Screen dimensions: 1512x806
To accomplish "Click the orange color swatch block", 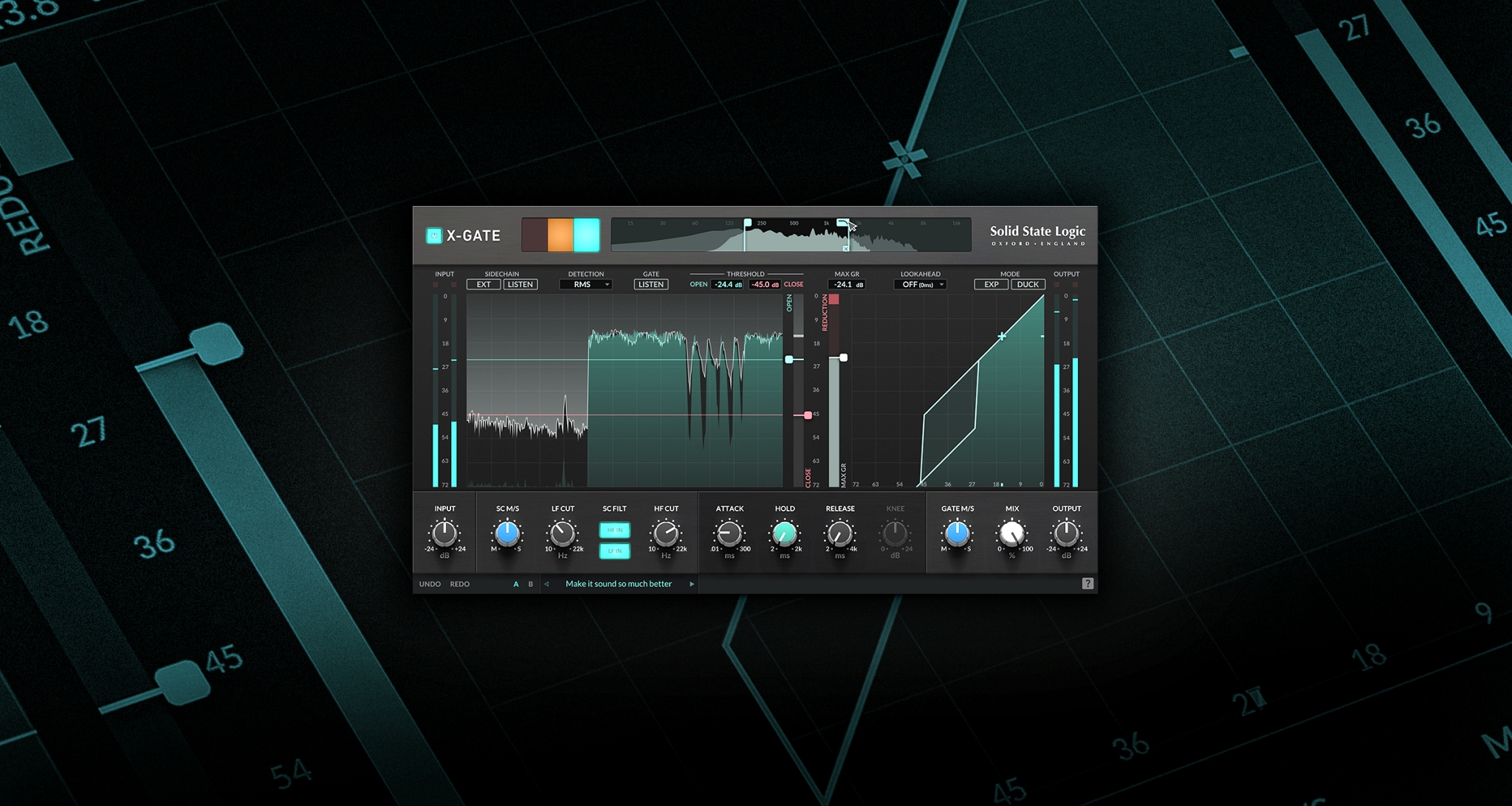I will 560,235.
